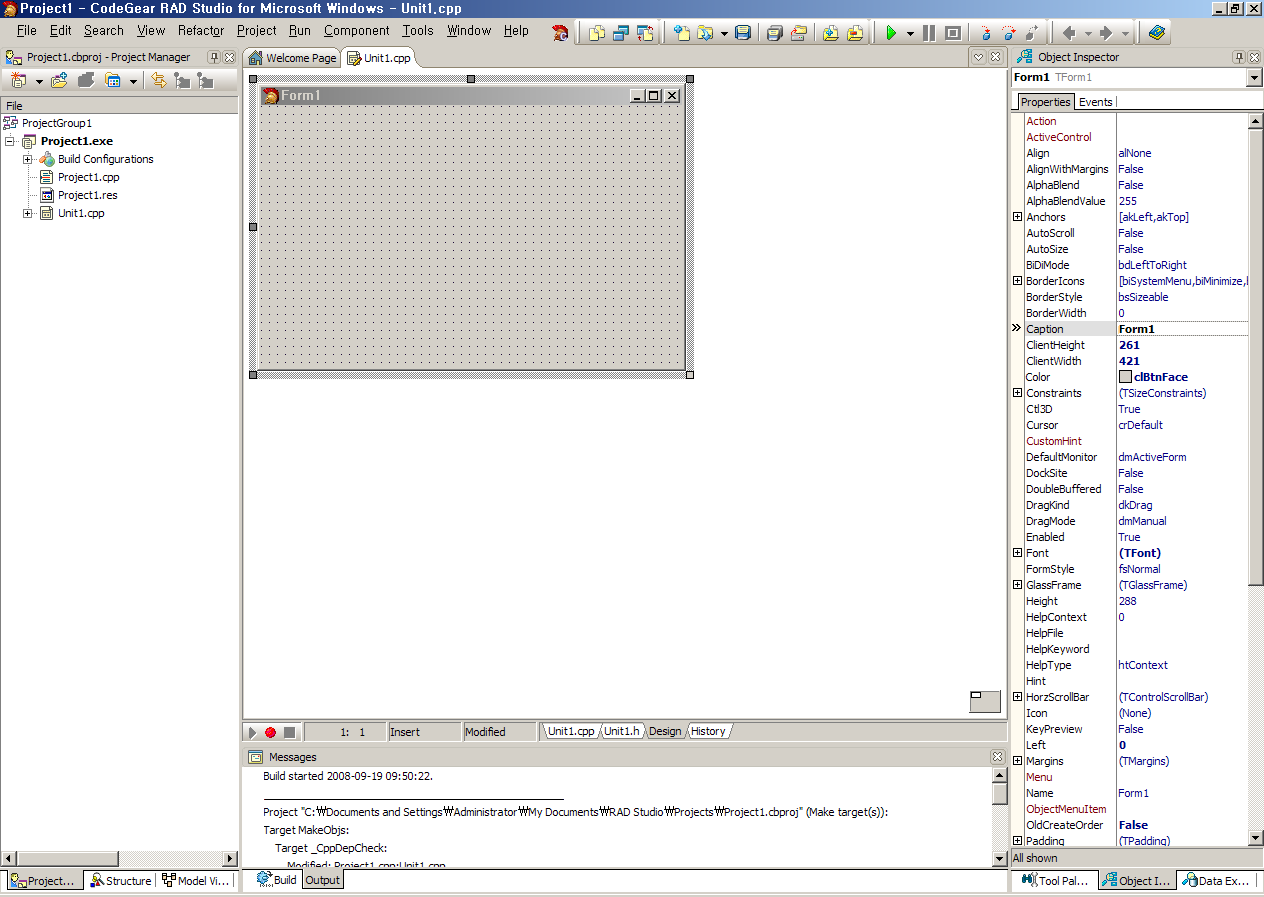
Task: Click the green Run button in the toolbar
Action: pos(890,33)
